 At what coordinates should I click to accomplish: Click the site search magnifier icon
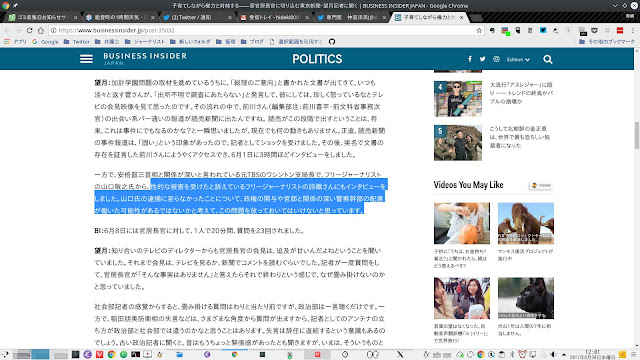pyautogui.click(x=548, y=60)
